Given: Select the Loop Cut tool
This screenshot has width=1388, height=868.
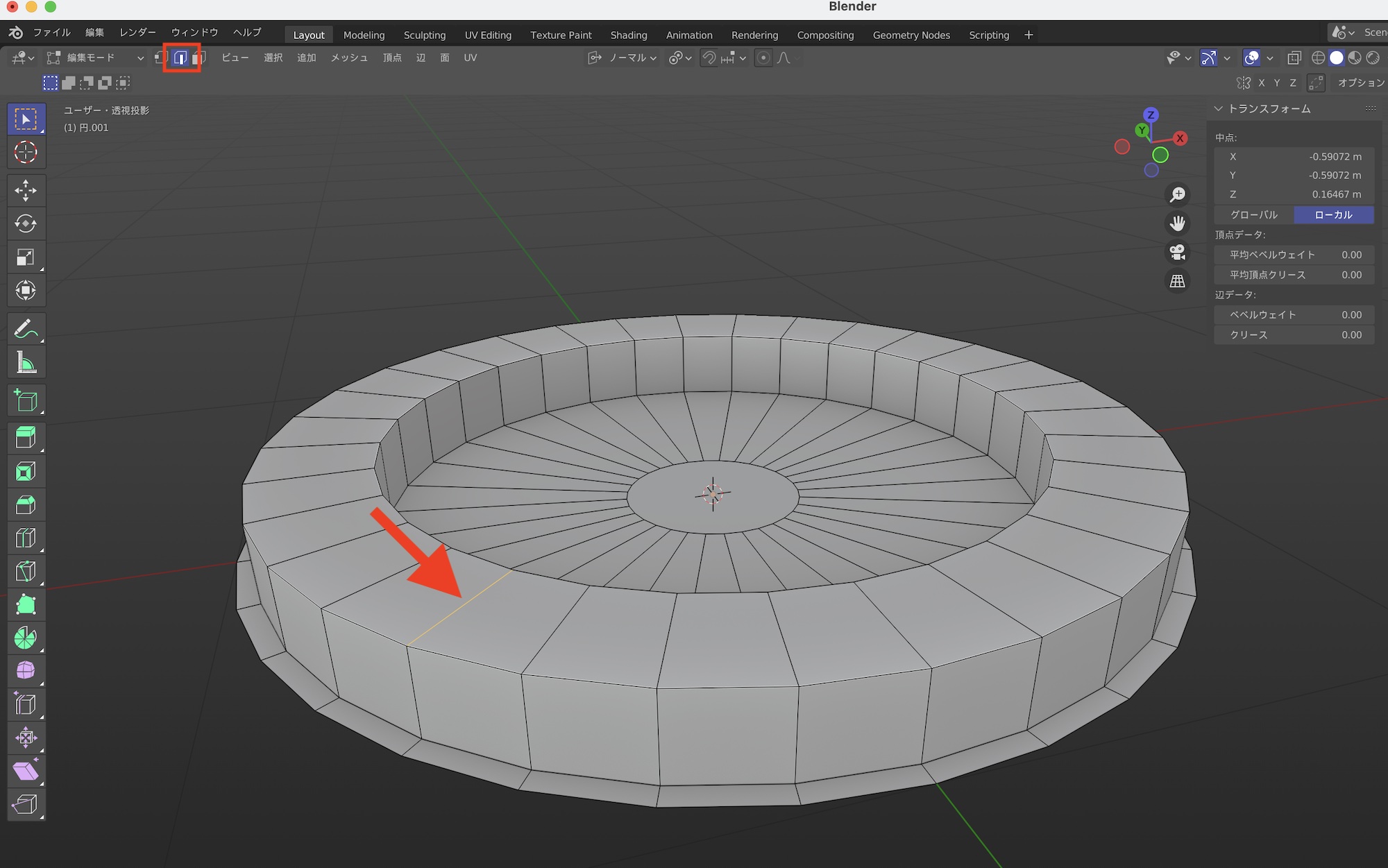Looking at the screenshot, I should [x=26, y=538].
